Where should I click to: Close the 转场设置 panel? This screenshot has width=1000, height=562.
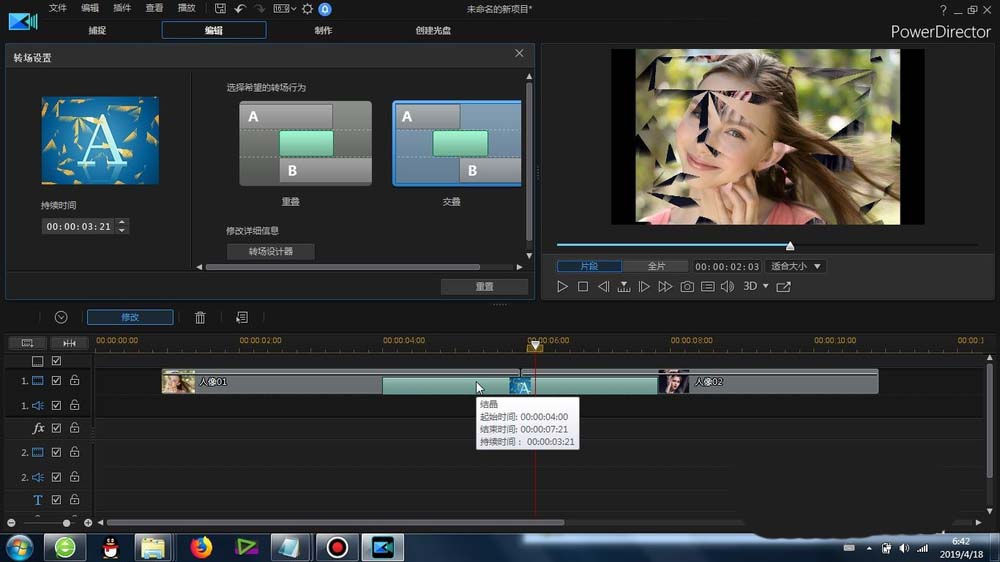[x=519, y=54]
